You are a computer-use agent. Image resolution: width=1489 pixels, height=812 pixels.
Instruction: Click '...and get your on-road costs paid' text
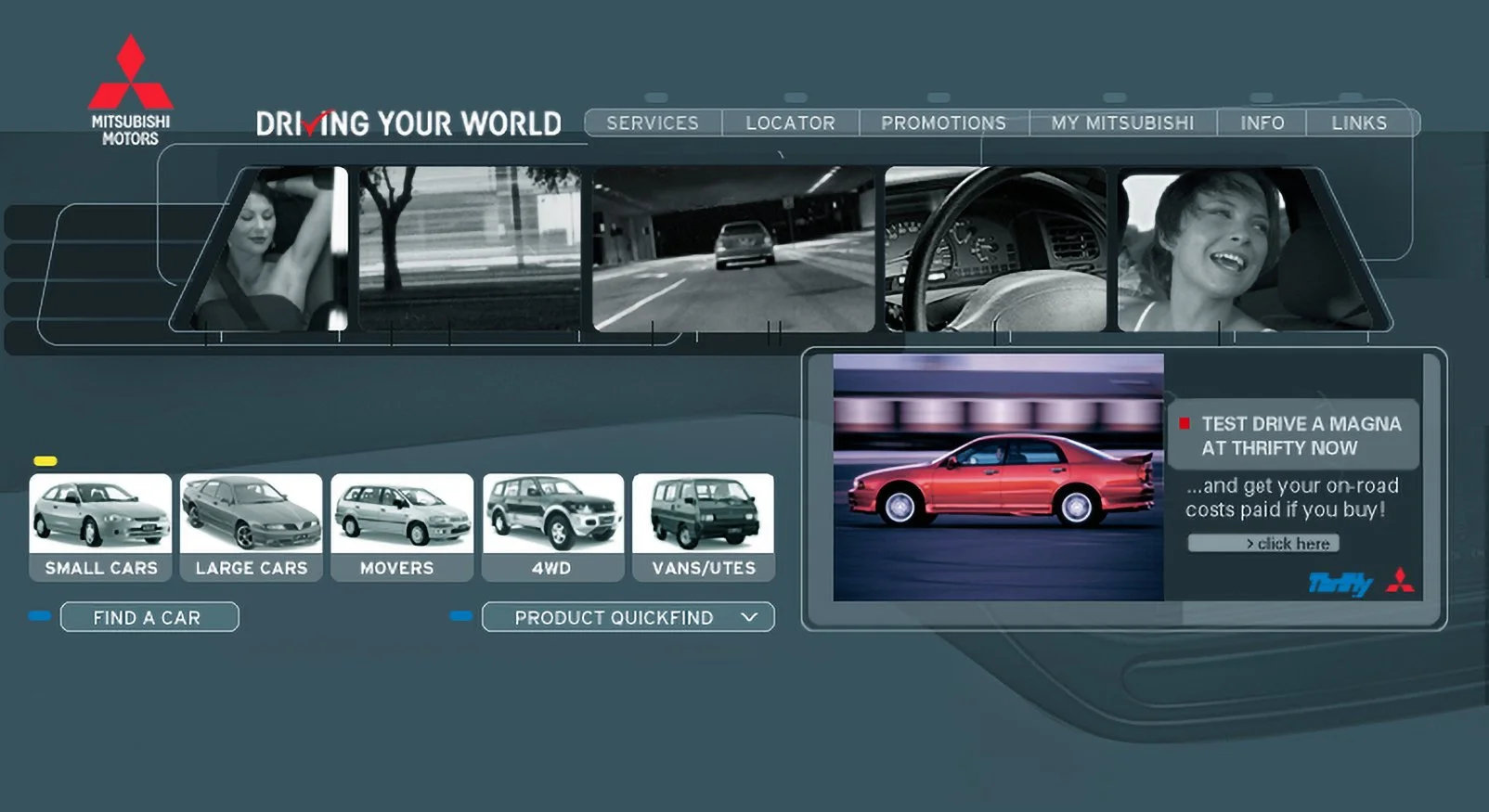[x=1291, y=497]
